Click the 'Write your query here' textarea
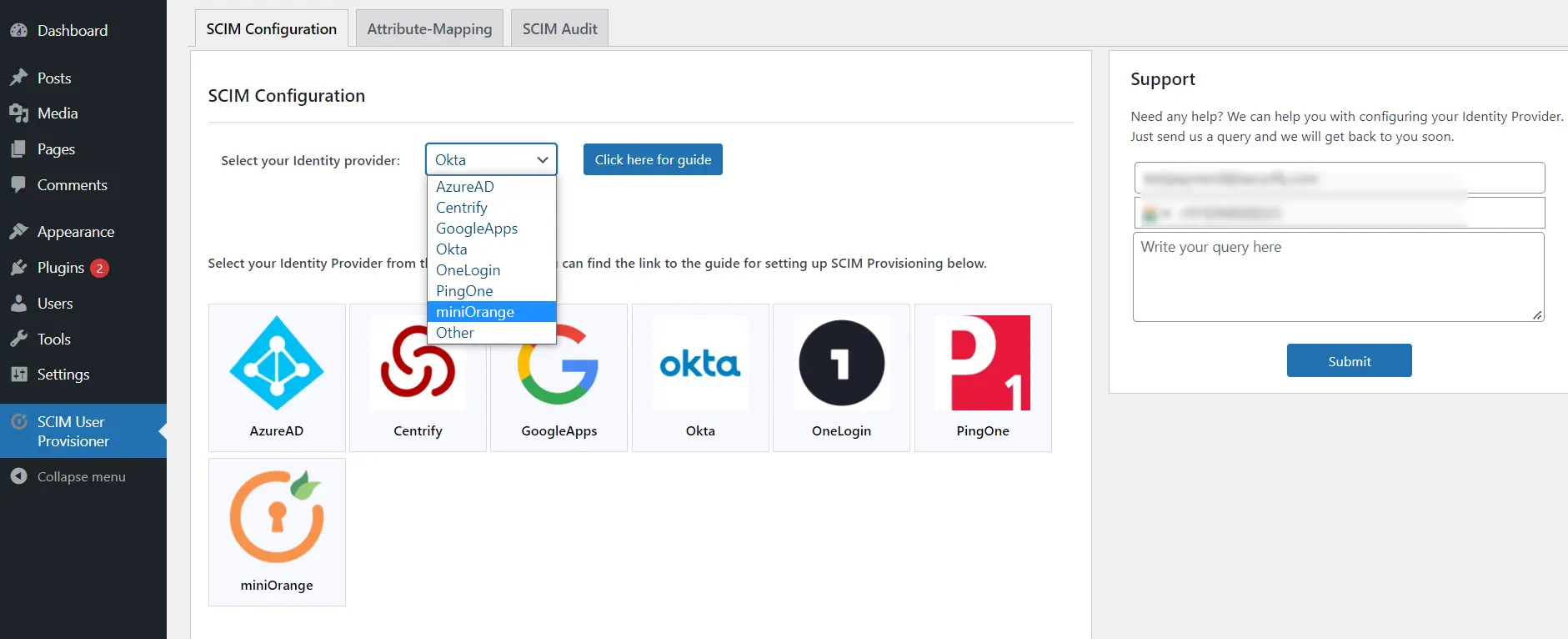This screenshot has height=639, width=1568. pos(1339,277)
